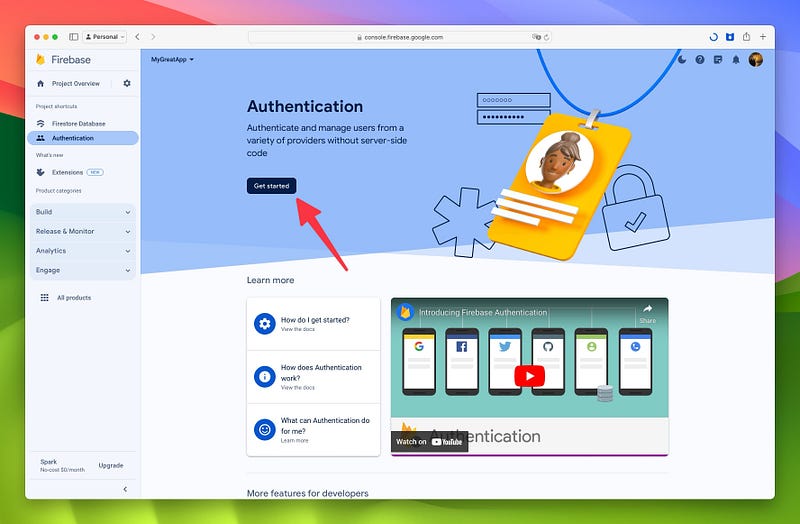
Task: Play the Firebase Authentication video
Action: click(530, 377)
